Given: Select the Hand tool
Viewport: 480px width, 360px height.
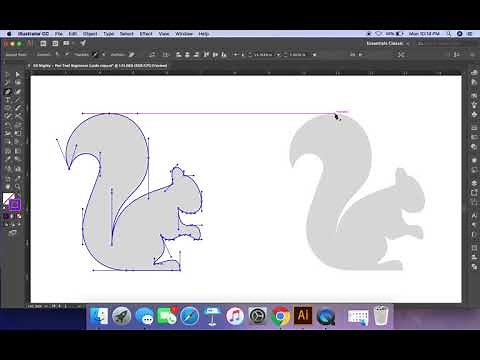Looking at the screenshot, I should pos(7,187).
